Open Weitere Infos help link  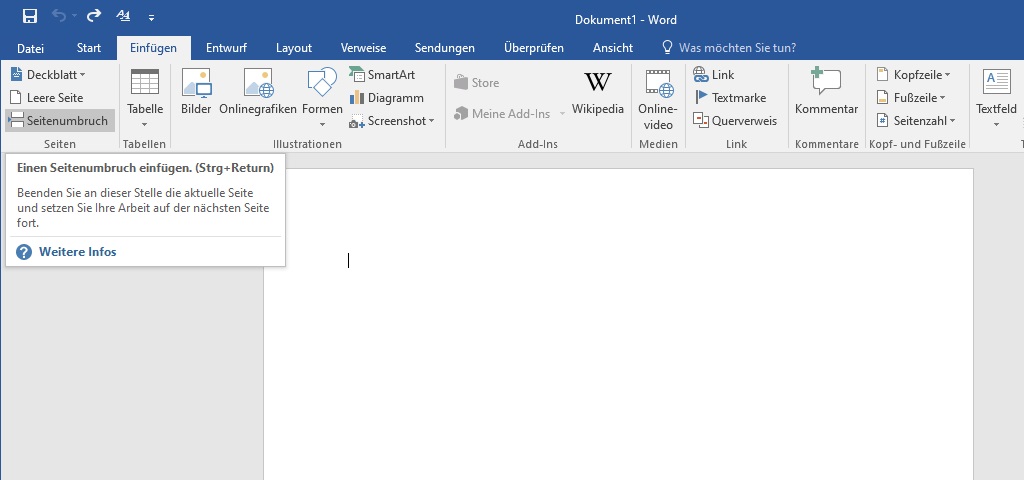click(77, 252)
